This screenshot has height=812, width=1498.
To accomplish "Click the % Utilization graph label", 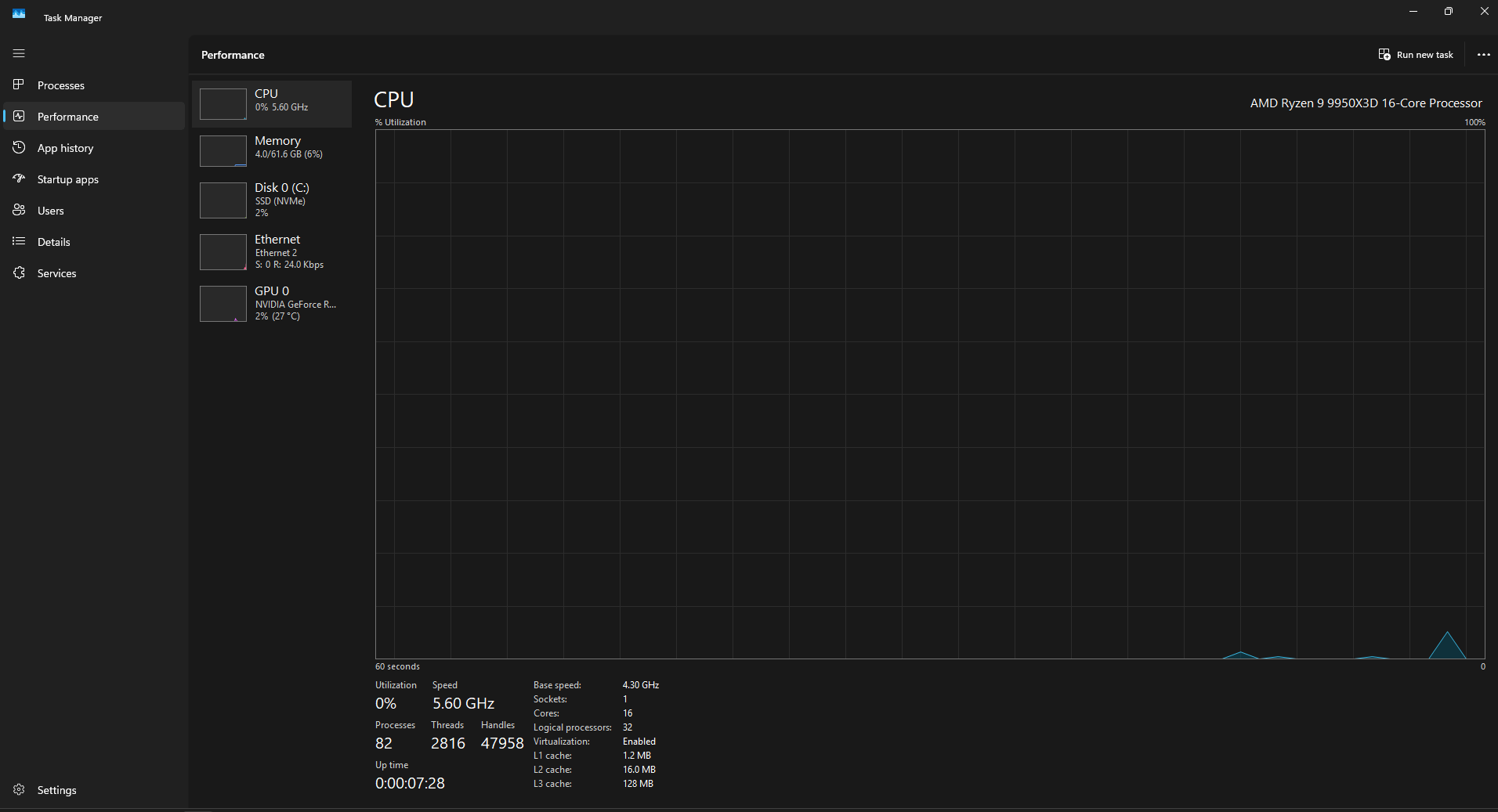I will point(400,122).
